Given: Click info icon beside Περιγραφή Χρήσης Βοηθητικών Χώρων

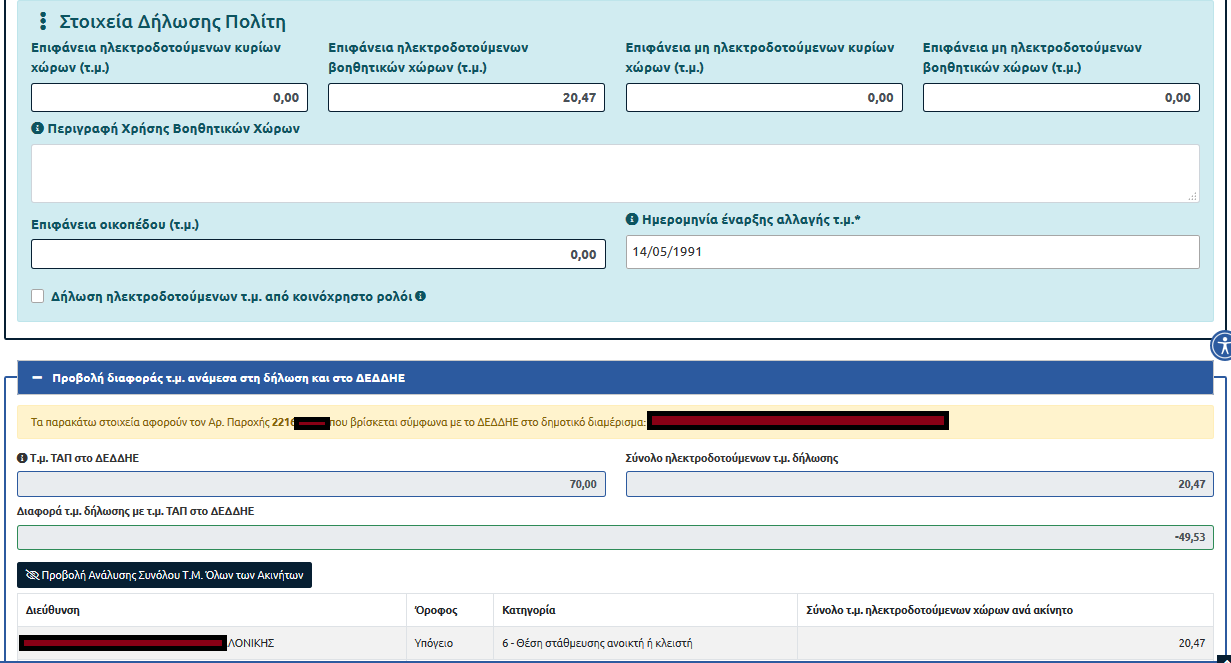Looking at the screenshot, I should click(38, 129).
